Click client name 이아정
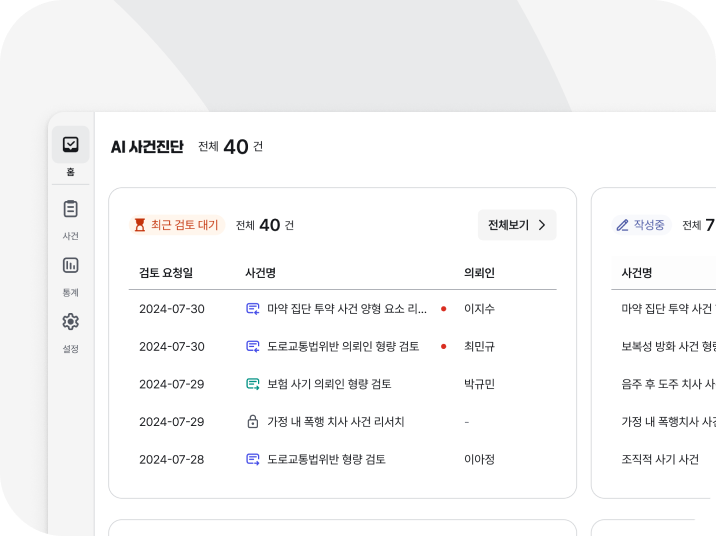The image size is (716, 536). [479, 459]
